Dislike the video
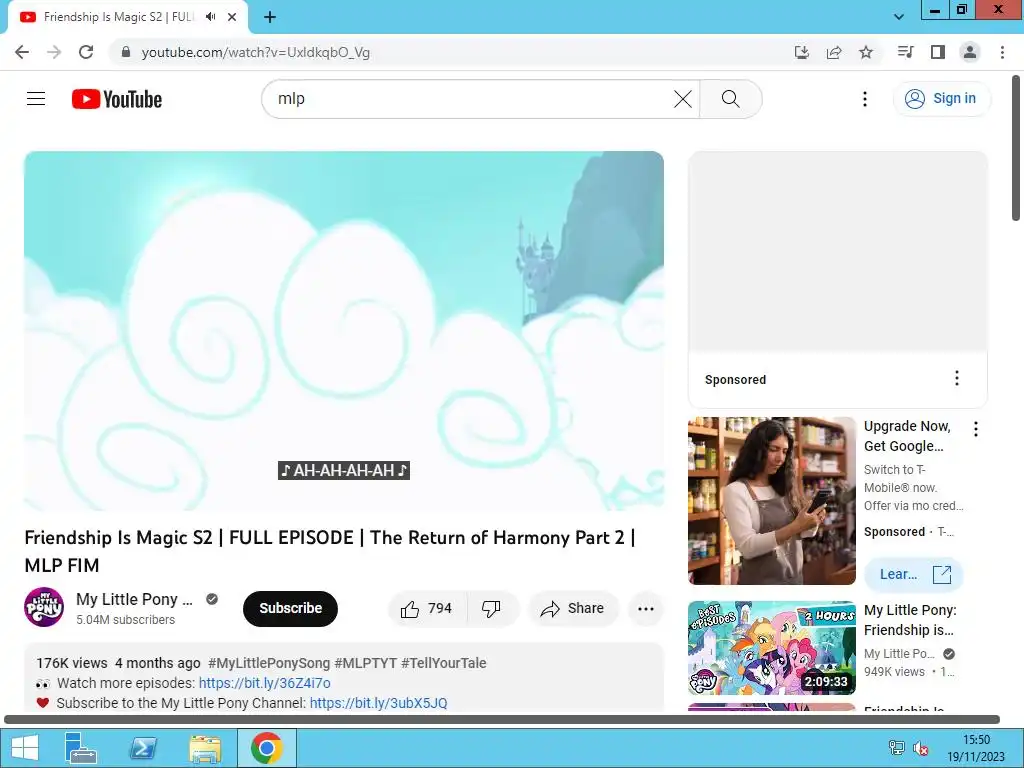Viewport: 1024px width, 768px height. 492,609
